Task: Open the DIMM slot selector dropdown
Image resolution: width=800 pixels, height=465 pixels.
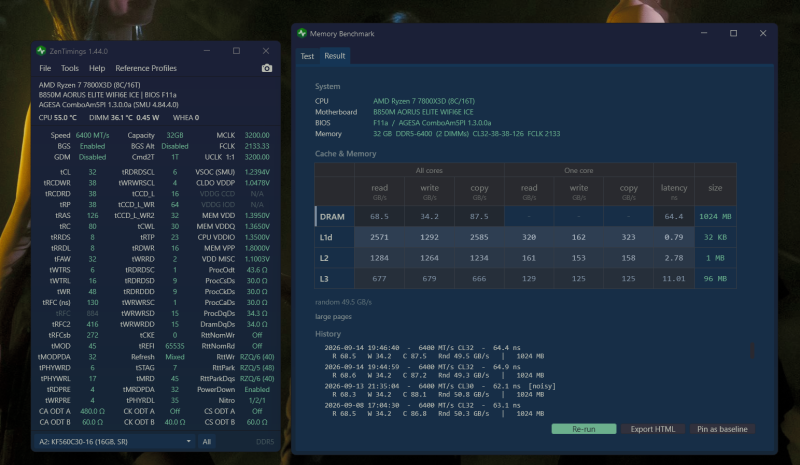Action: pos(114,442)
